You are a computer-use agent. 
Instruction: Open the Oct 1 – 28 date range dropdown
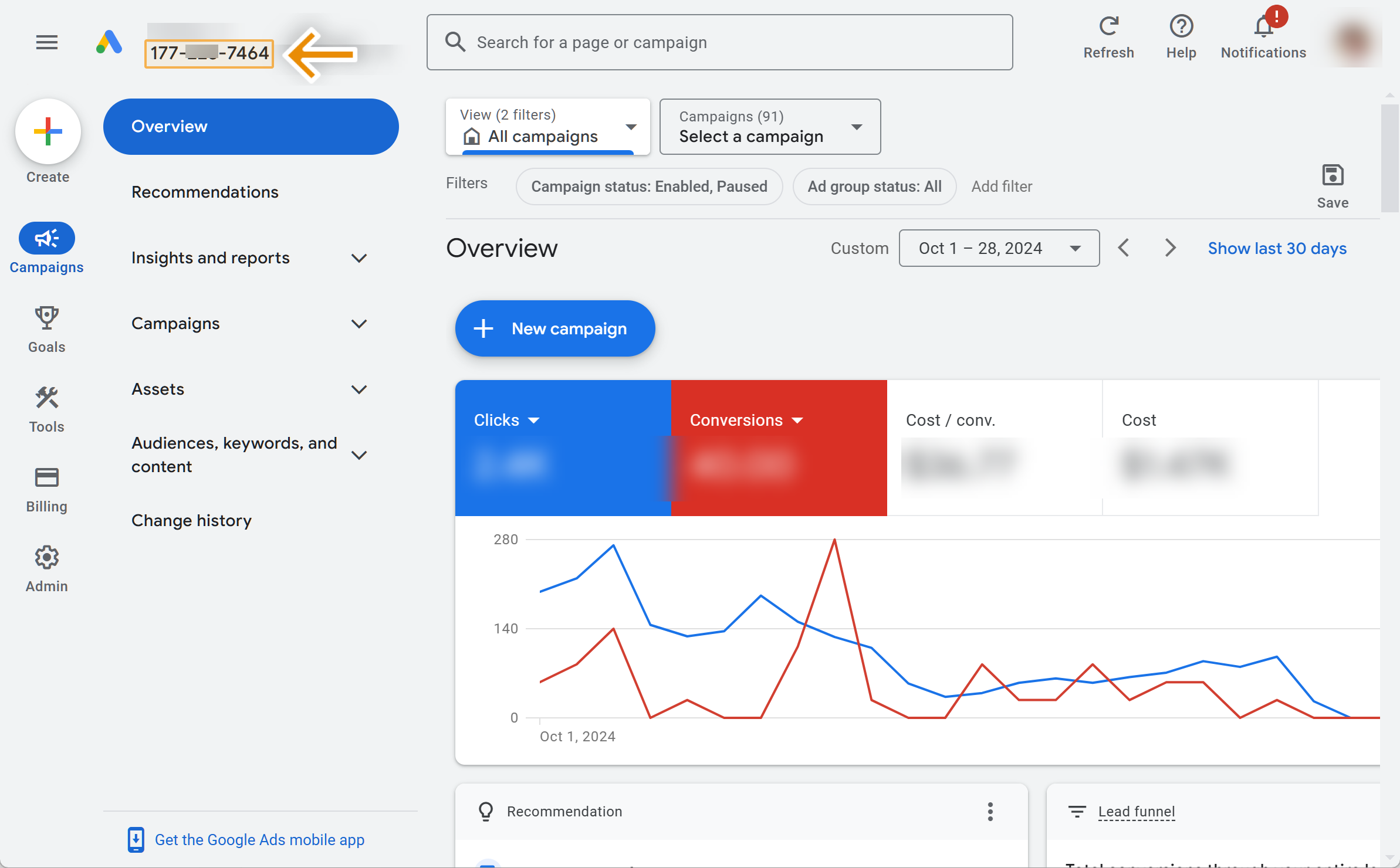click(x=999, y=248)
